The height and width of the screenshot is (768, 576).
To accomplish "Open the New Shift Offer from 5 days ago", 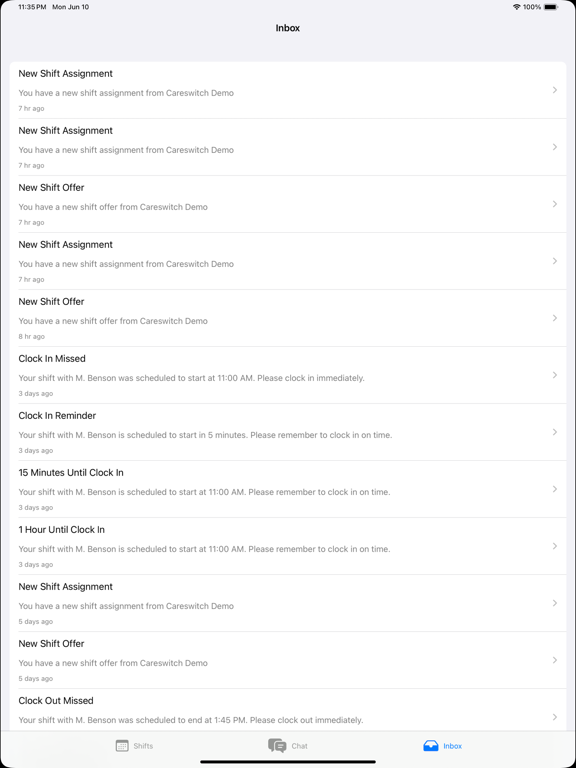I will pyautogui.click(x=288, y=660).
